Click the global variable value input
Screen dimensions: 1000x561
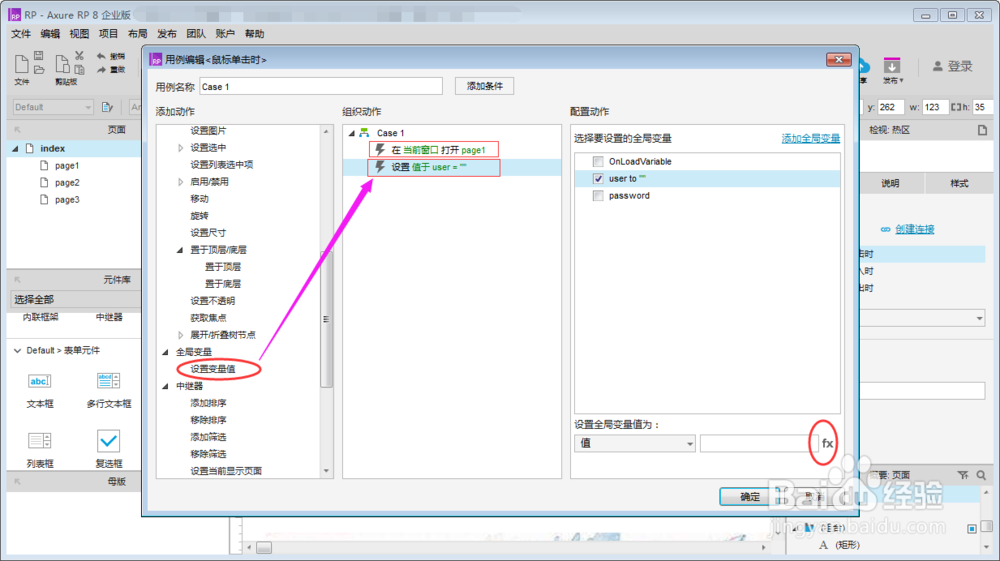pyautogui.click(x=758, y=443)
